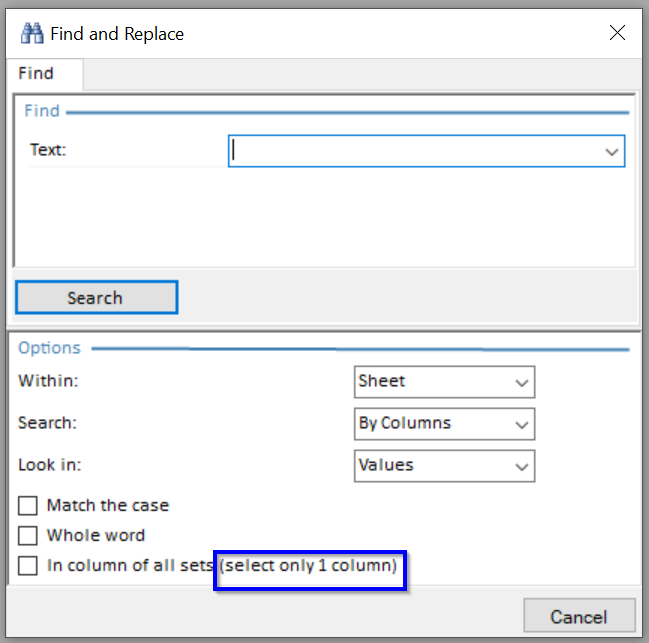Click the "Within:" option label
Image resolution: width=649 pixels, height=643 pixels.
(x=48, y=381)
